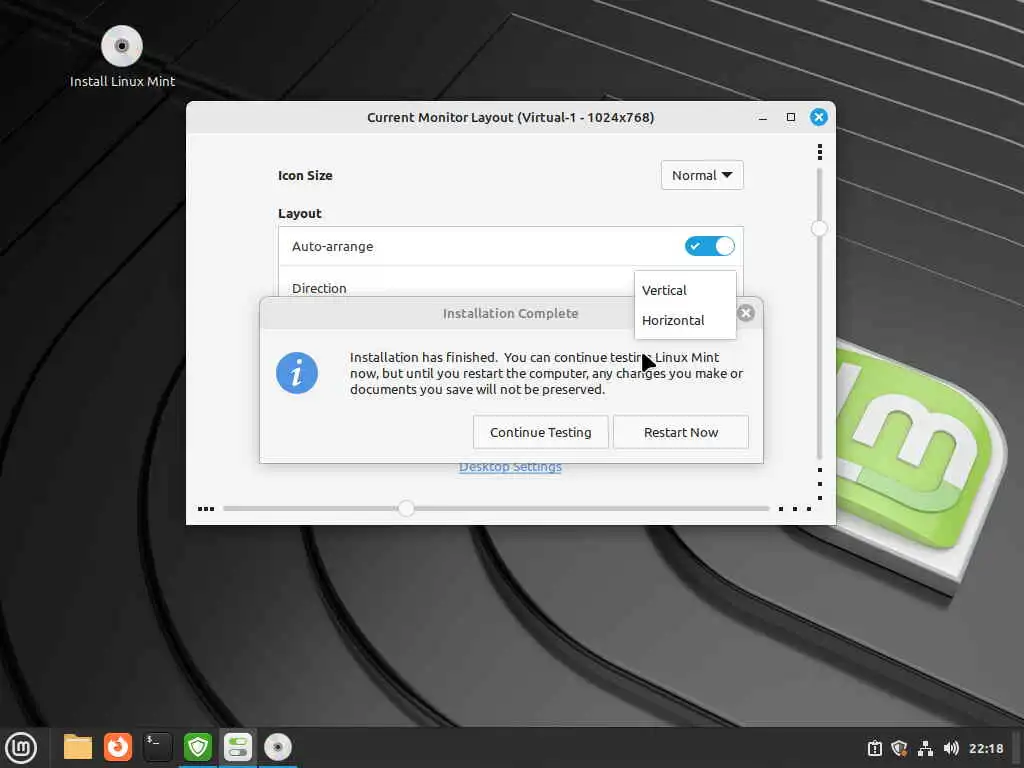1024x768 pixels.
Task: Click the vertical spacing slider handle
Action: pyautogui.click(x=819, y=229)
